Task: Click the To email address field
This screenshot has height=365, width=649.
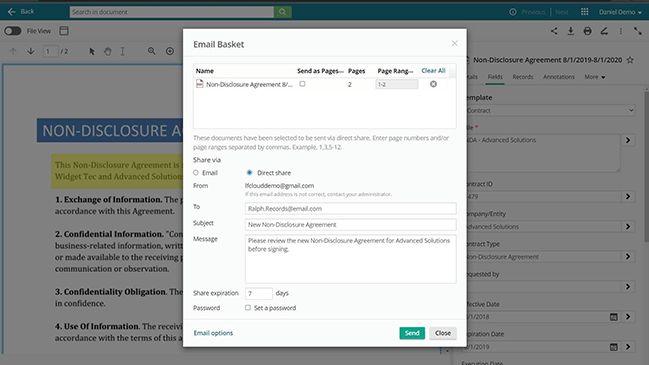Action: pyautogui.click(x=351, y=209)
